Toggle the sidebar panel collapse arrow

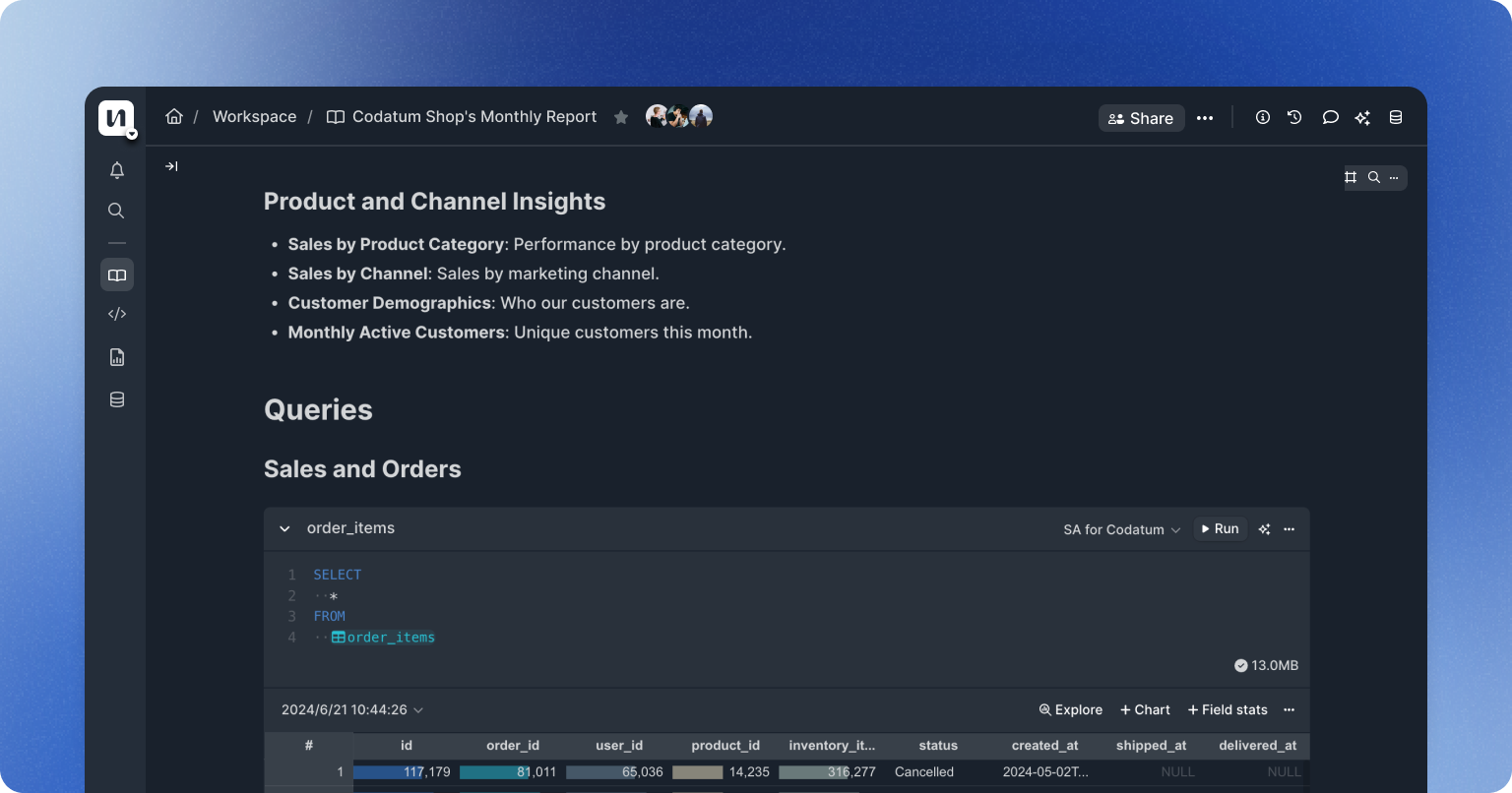[171, 166]
